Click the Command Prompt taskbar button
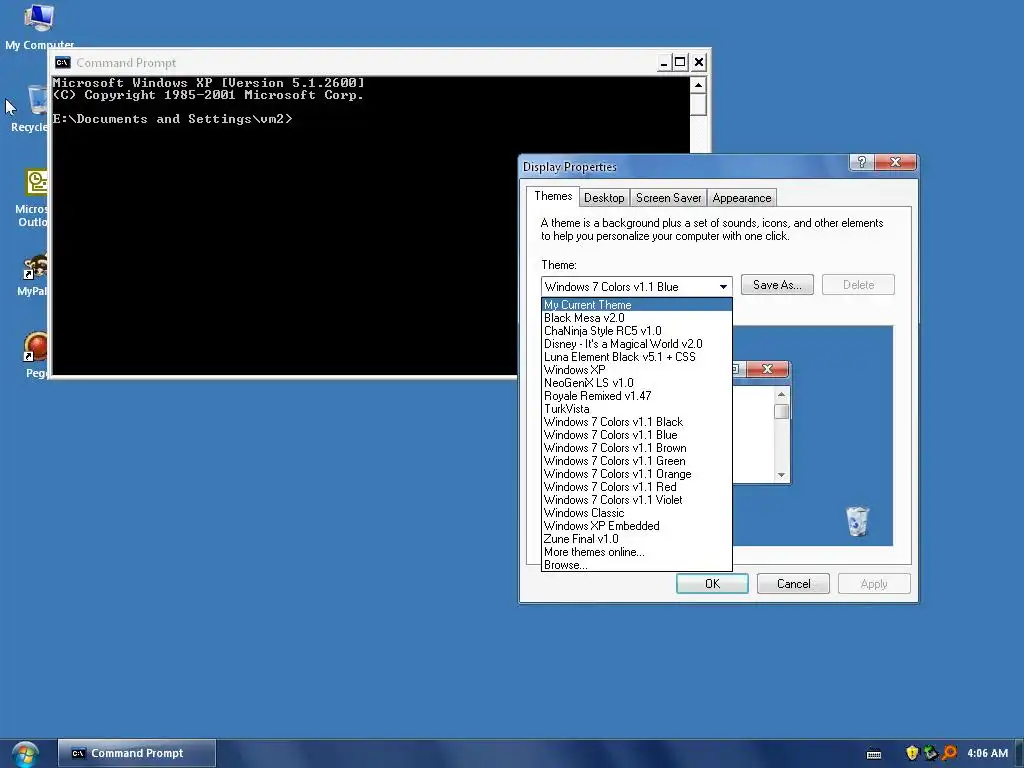The height and width of the screenshot is (768, 1024). point(136,753)
